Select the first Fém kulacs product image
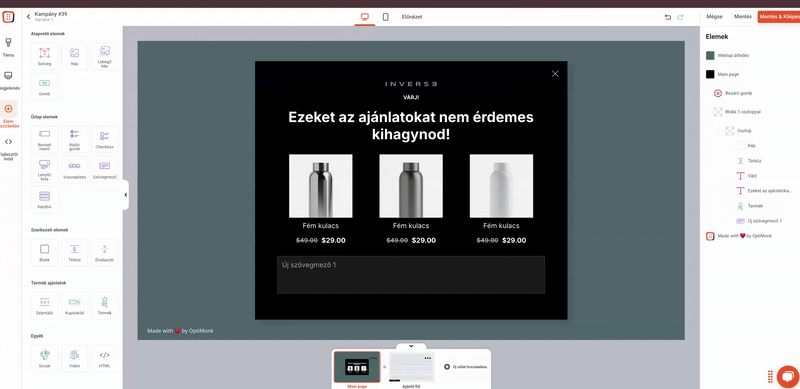 coord(320,186)
